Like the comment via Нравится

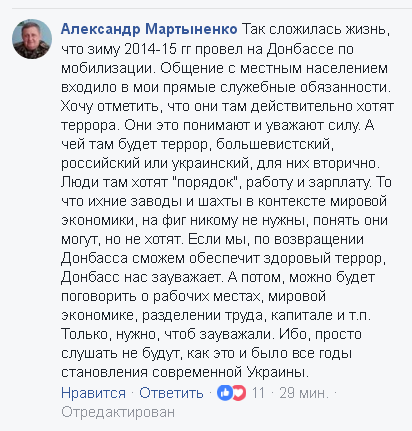[93, 393]
